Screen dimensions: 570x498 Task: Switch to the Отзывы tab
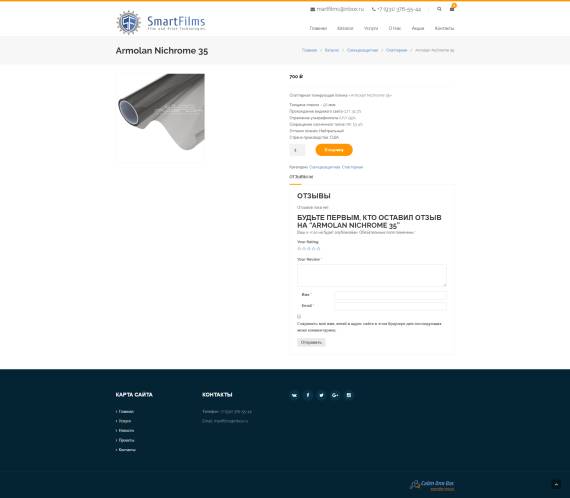(301, 177)
